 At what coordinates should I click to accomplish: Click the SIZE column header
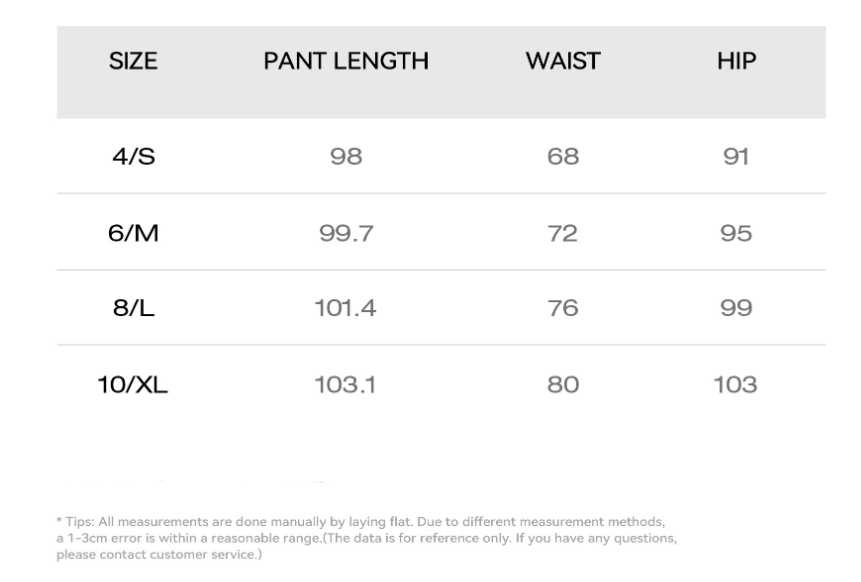click(x=133, y=62)
